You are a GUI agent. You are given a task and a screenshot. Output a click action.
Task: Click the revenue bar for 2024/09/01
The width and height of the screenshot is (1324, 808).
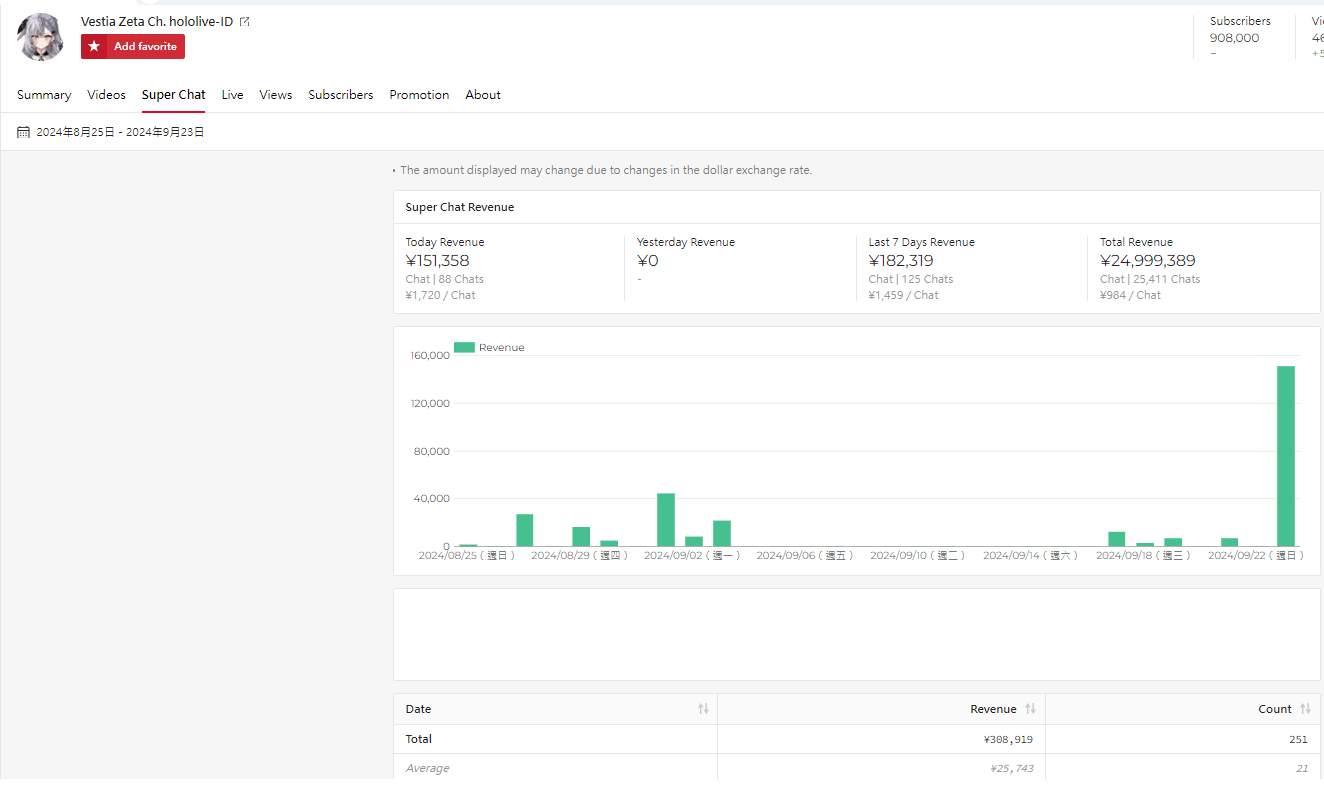[x=665, y=520]
